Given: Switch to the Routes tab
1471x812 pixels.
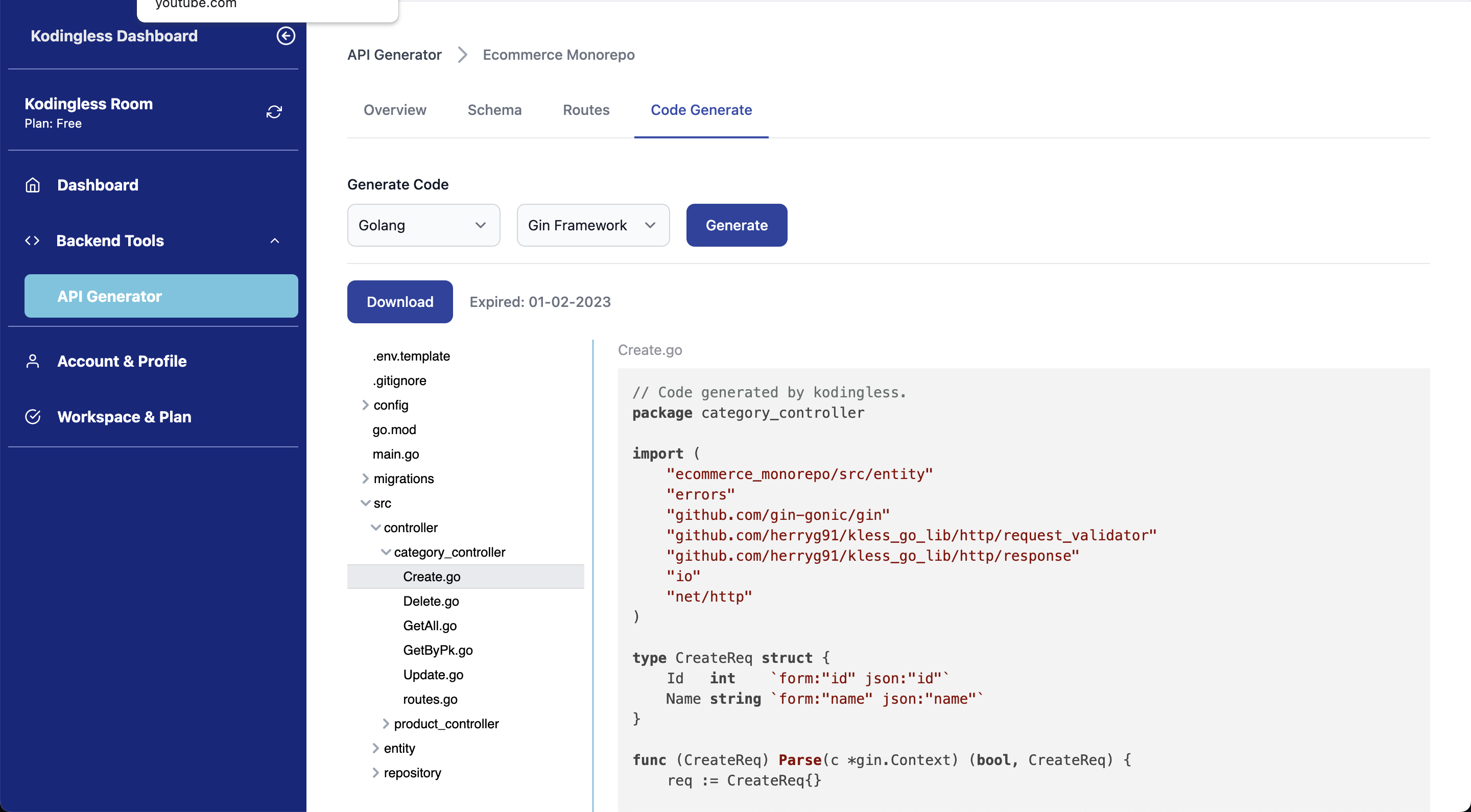Looking at the screenshot, I should pyautogui.click(x=586, y=110).
